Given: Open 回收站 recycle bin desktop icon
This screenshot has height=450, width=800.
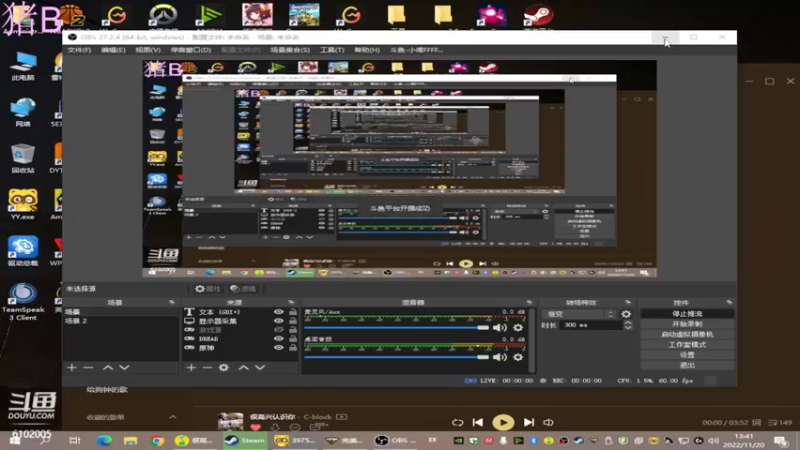Looking at the screenshot, I should click(22, 158).
